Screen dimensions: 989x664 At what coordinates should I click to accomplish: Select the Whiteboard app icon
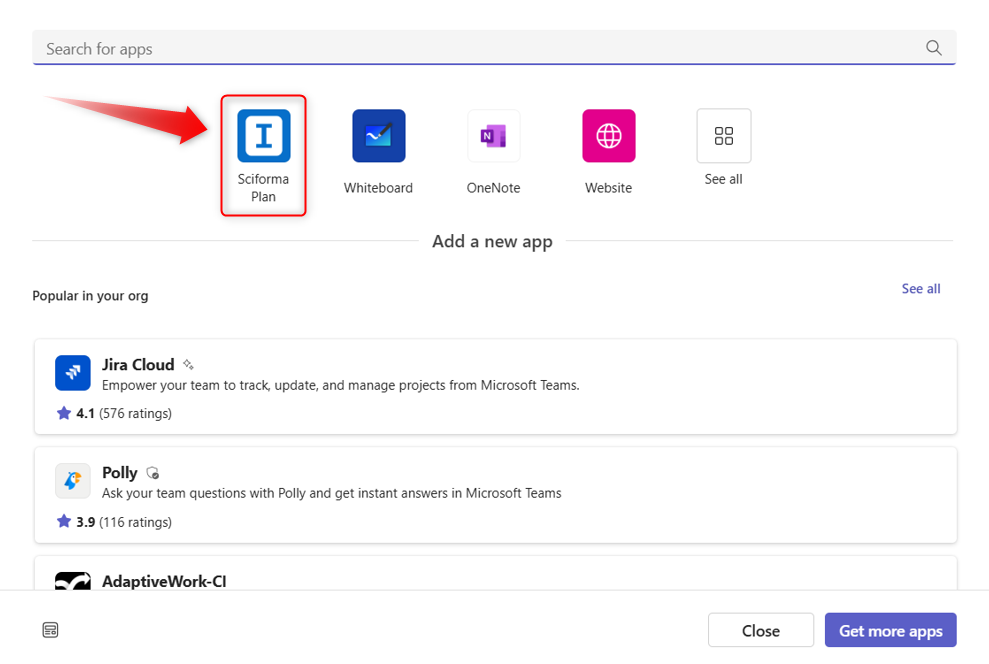[x=378, y=136]
